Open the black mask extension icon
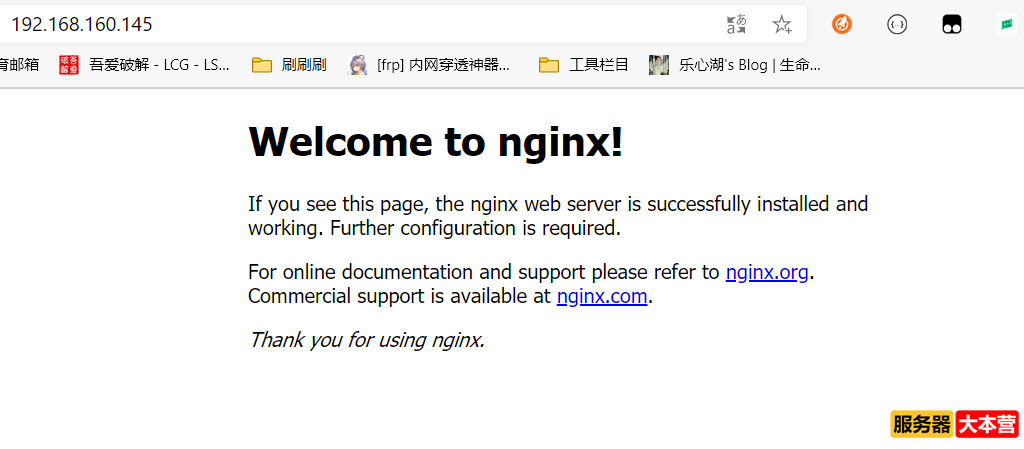This screenshot has height=449, width=1024. point(952,25)
